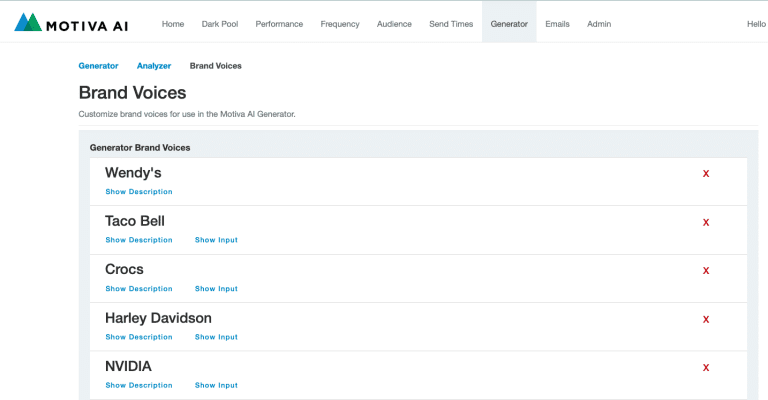This screenshot has height=400, width=768.
Task: Switch to the Analyzer sub-tab
Action: coord(154,66)
